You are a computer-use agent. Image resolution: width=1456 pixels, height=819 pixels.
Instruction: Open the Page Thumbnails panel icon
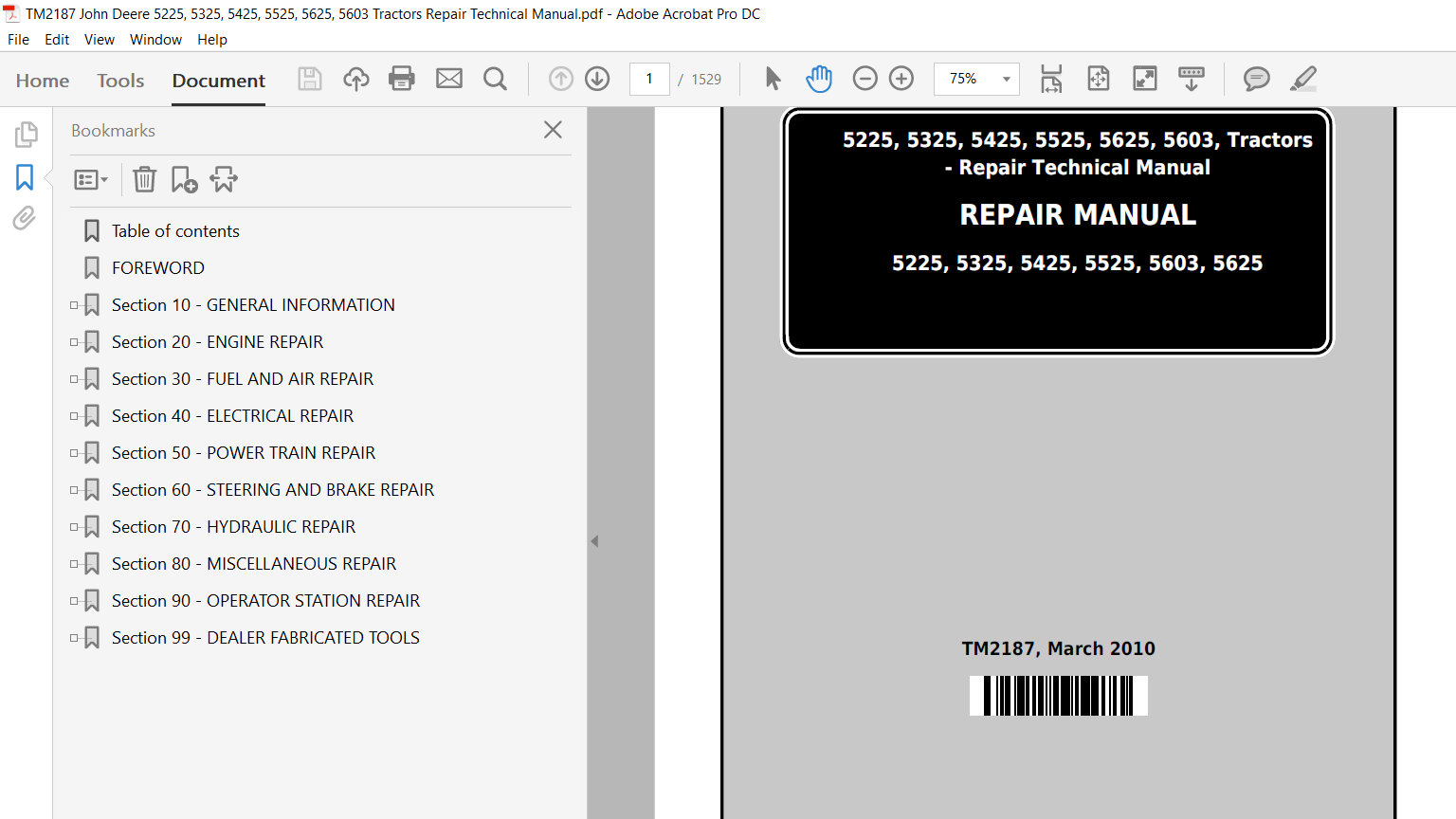(26, 135)
